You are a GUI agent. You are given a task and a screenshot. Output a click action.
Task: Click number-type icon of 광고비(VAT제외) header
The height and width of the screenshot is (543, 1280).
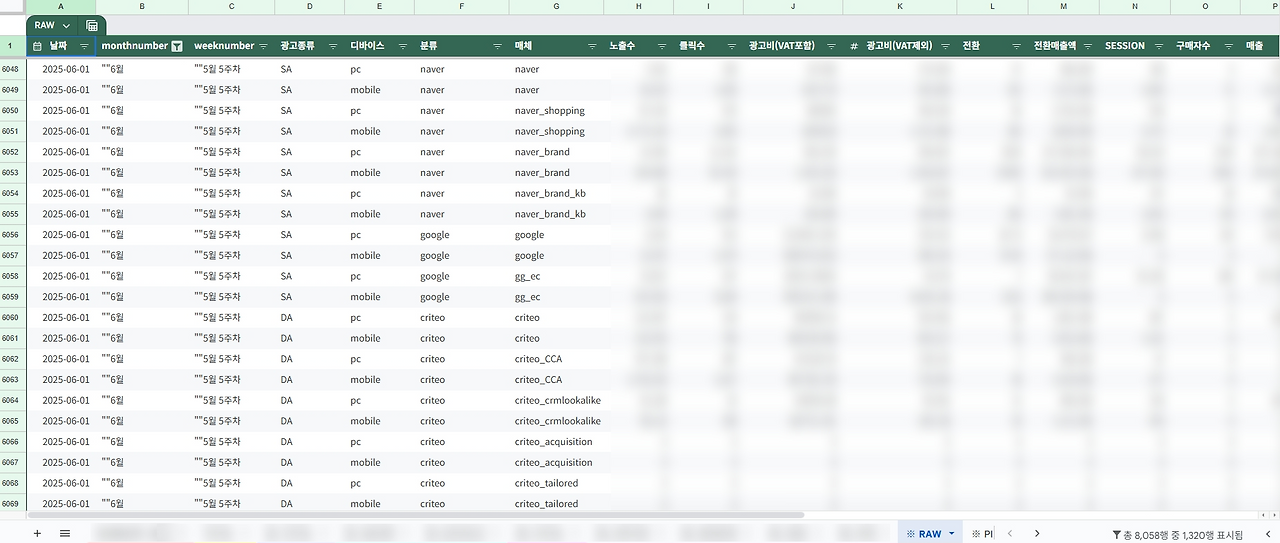tap(854, 46)
